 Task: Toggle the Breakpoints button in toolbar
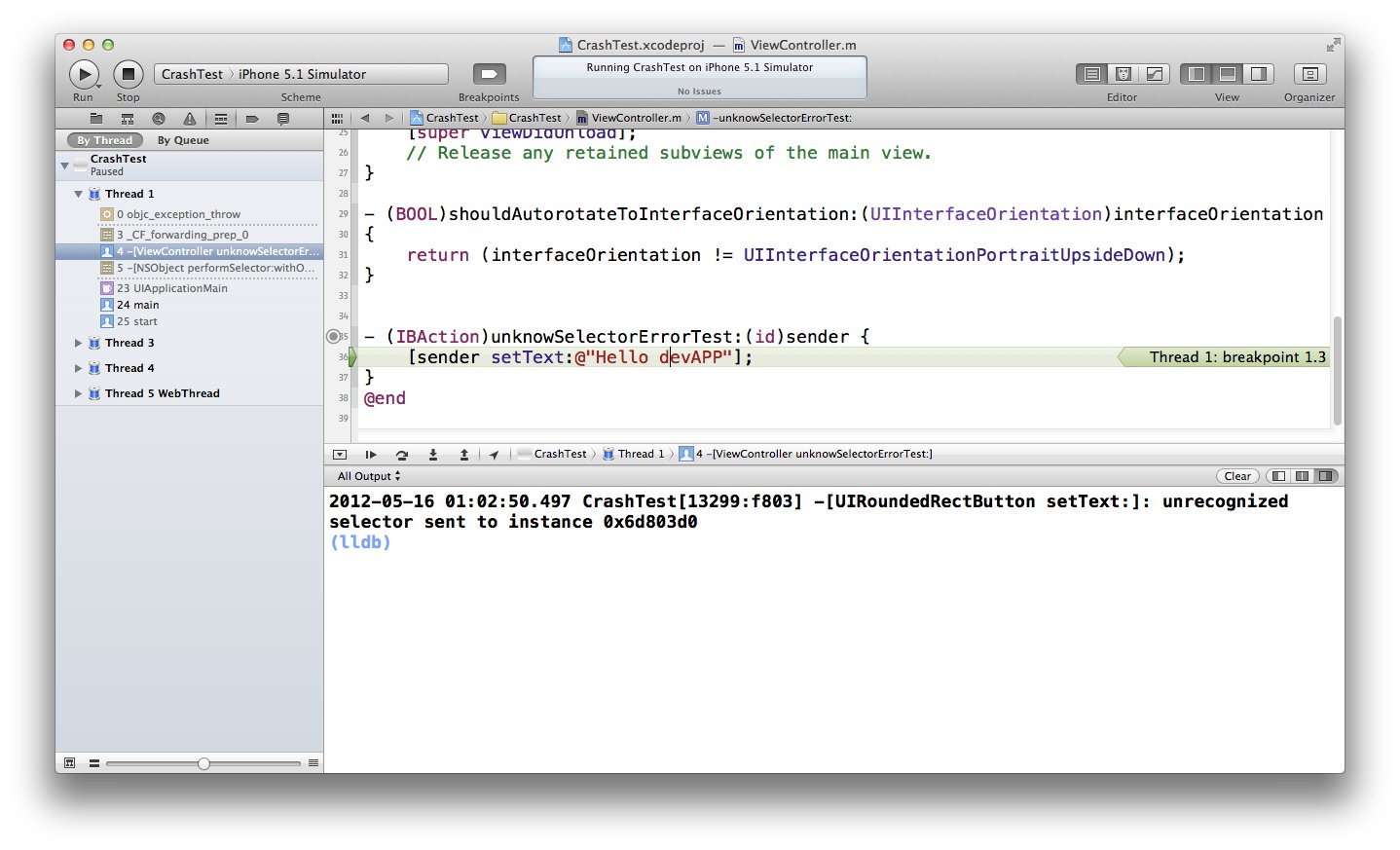coord(489,74)
